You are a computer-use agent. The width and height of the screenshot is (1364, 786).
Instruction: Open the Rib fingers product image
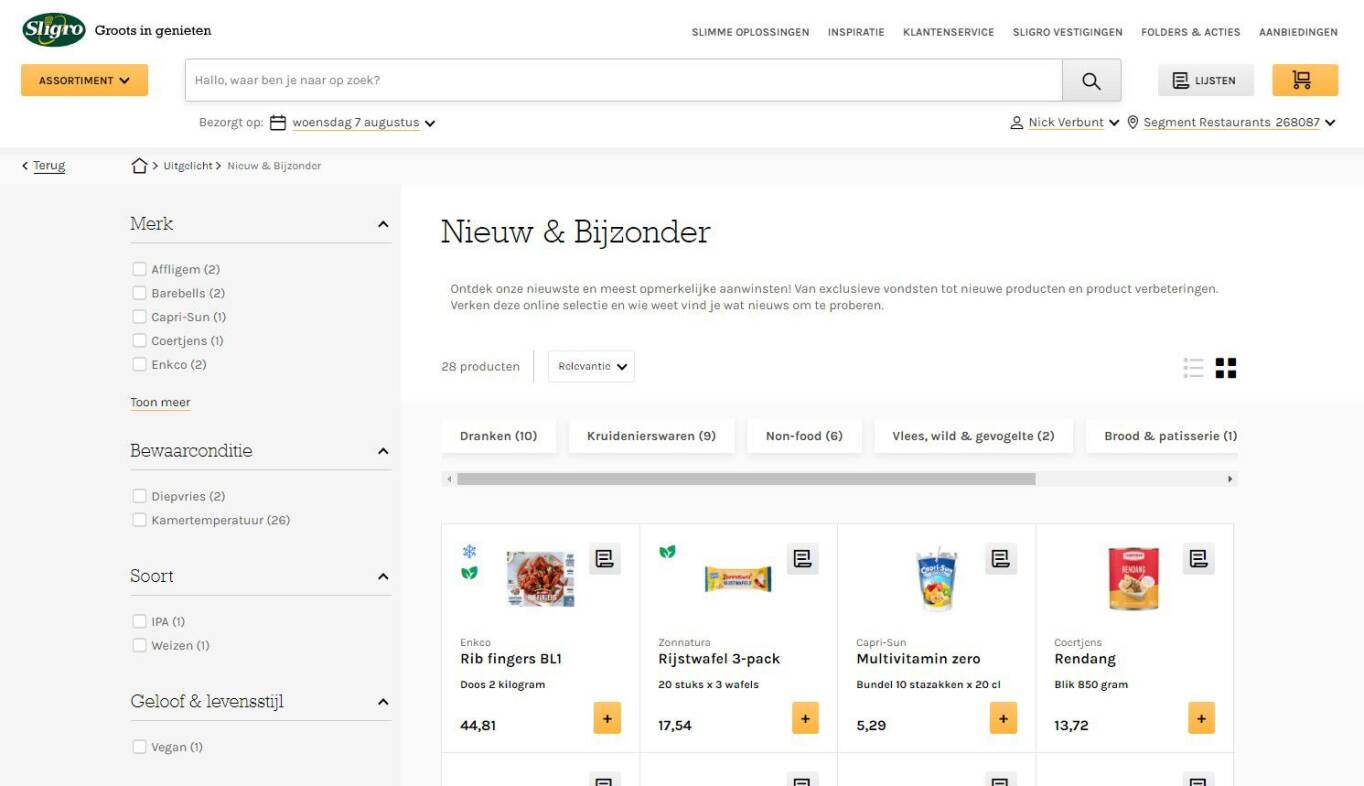pos(540,579)
